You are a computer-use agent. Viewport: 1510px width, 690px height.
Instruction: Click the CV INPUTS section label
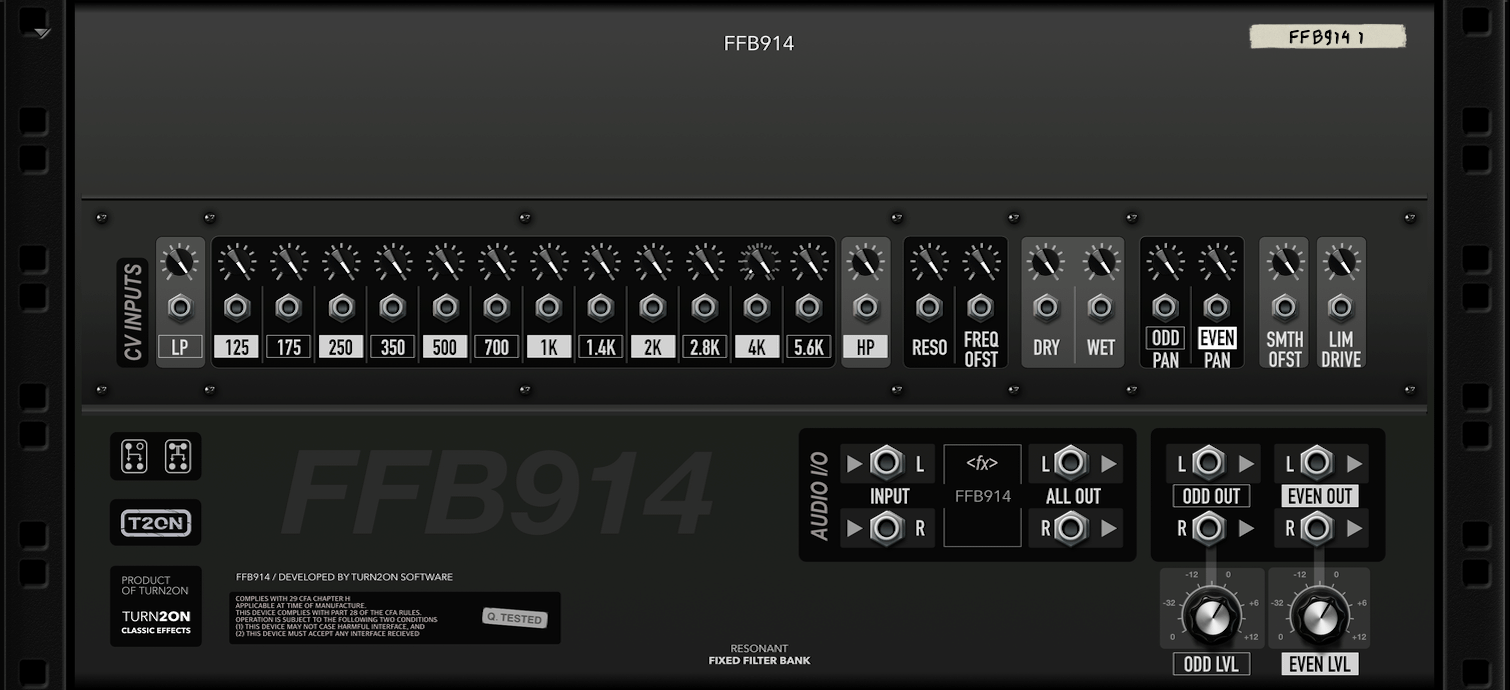pos(133,312)
